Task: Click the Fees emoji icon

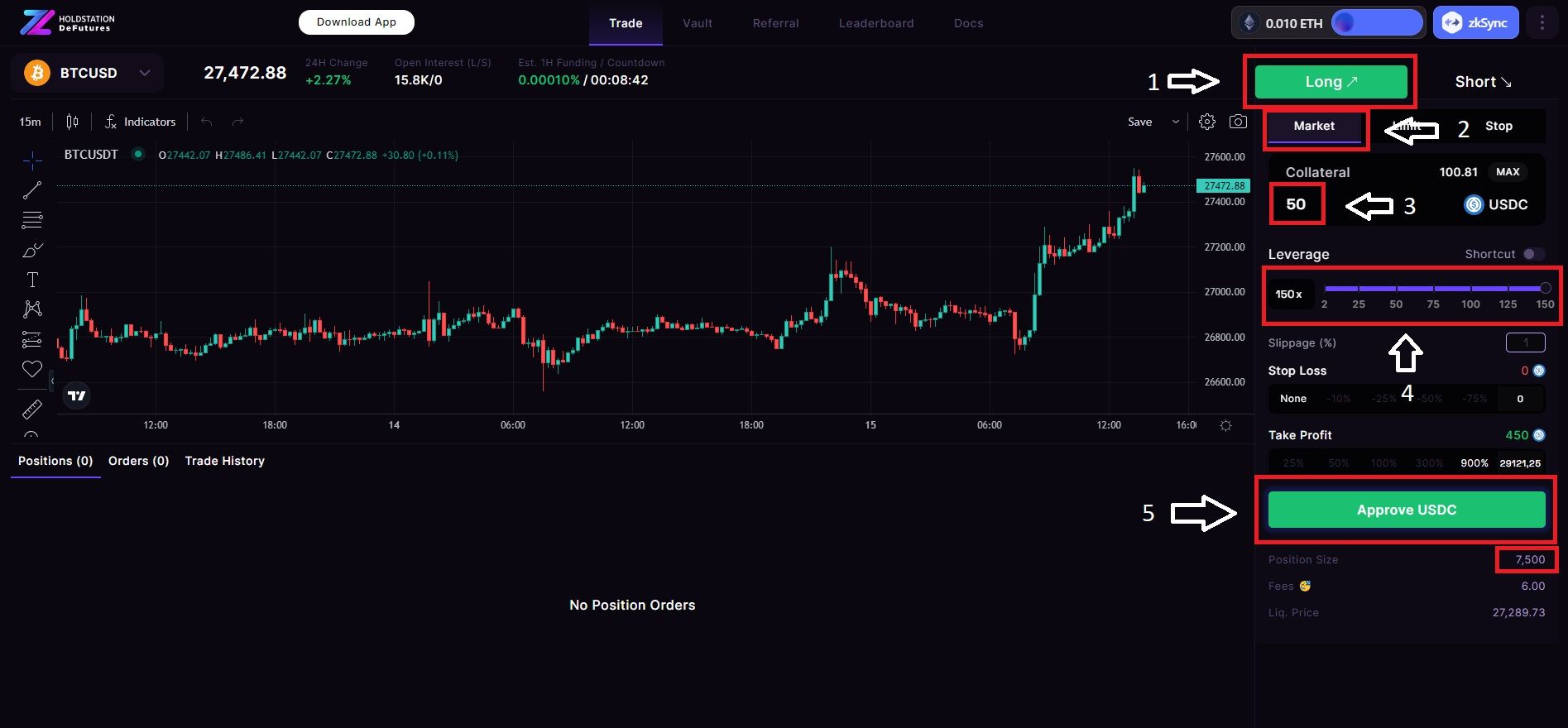Action: coord(1305,586)
